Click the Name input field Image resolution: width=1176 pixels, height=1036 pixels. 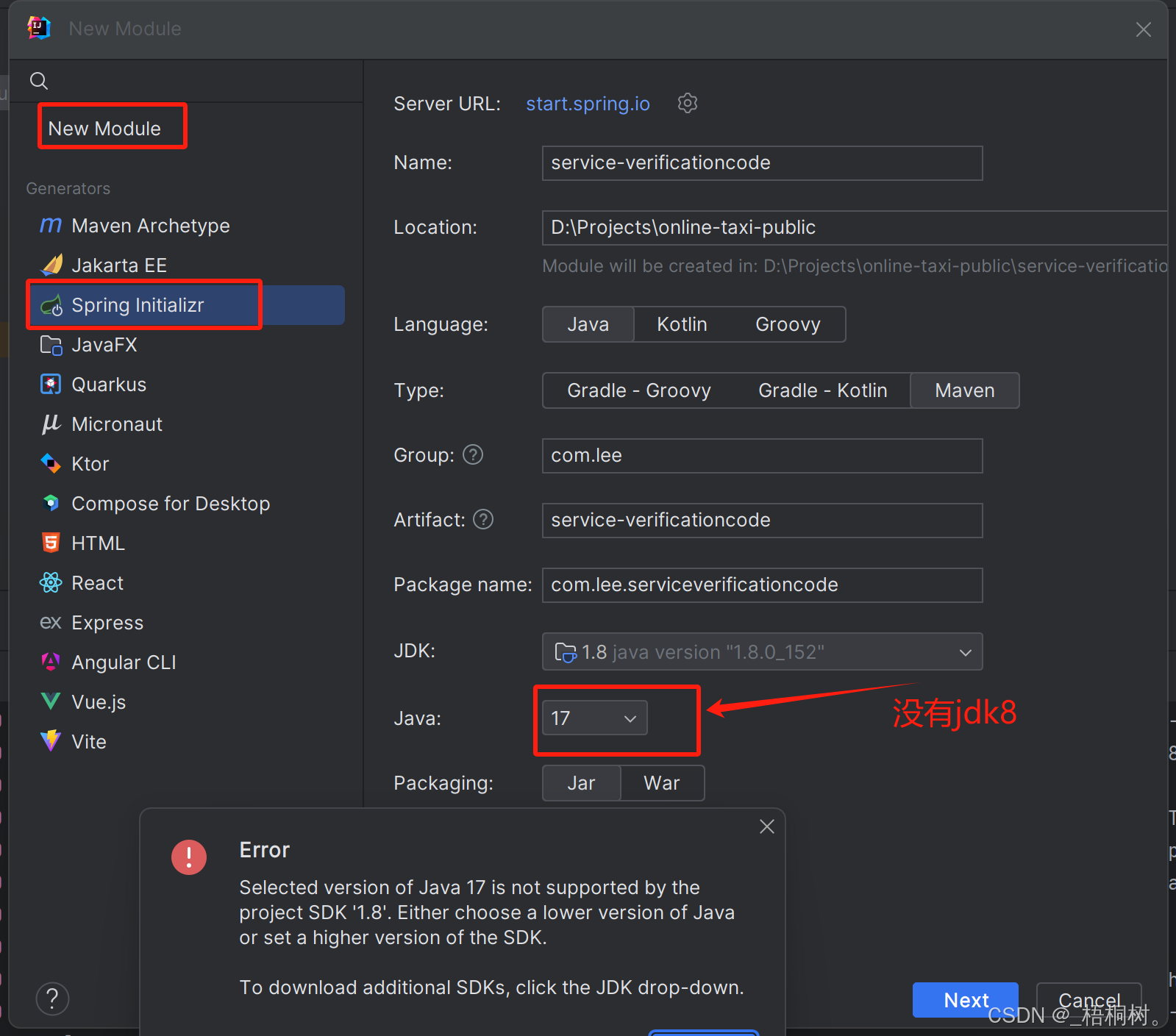pyautogui.click(x=763, y=163)
